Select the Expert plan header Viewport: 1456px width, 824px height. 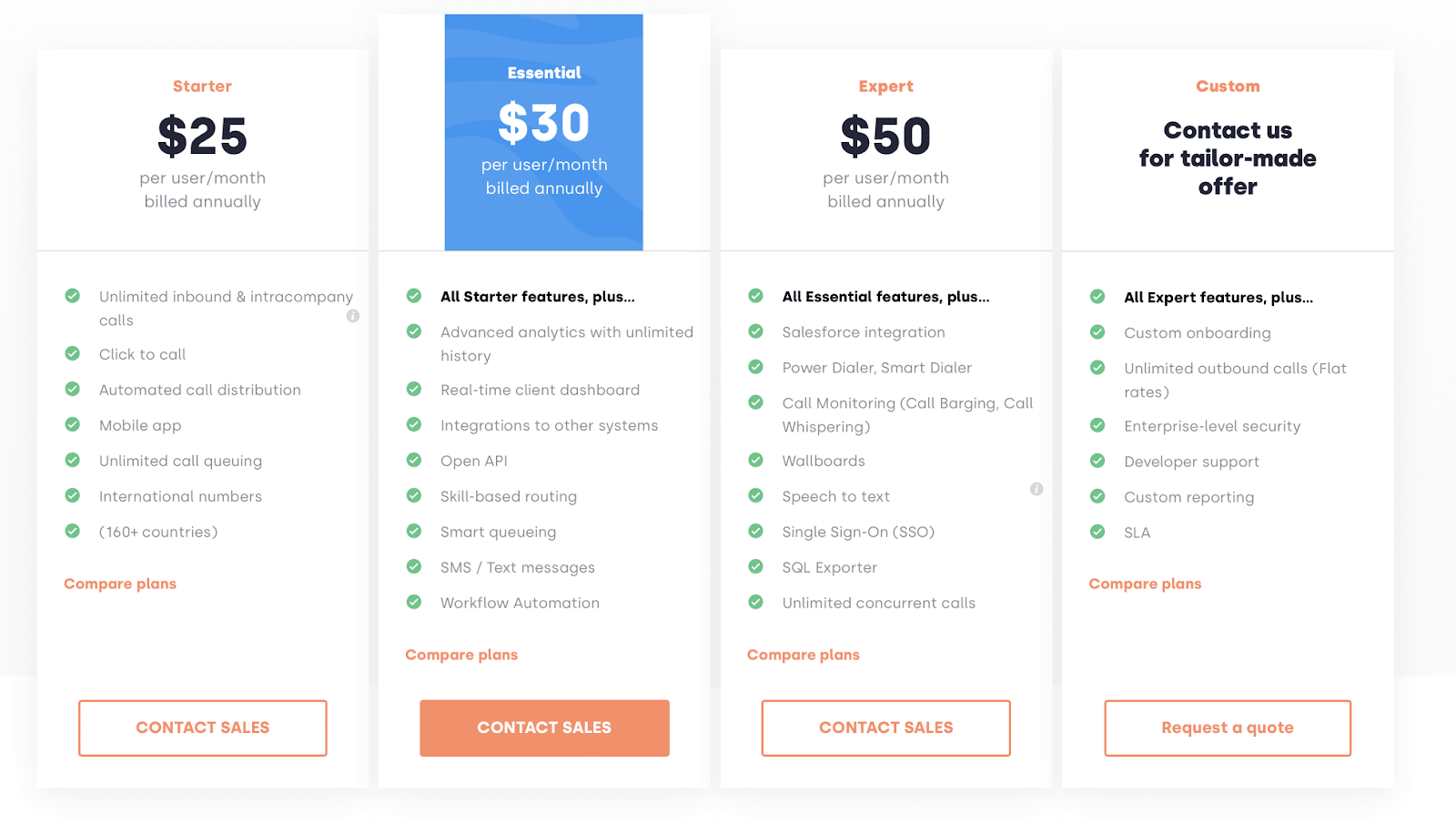(885, 86)
